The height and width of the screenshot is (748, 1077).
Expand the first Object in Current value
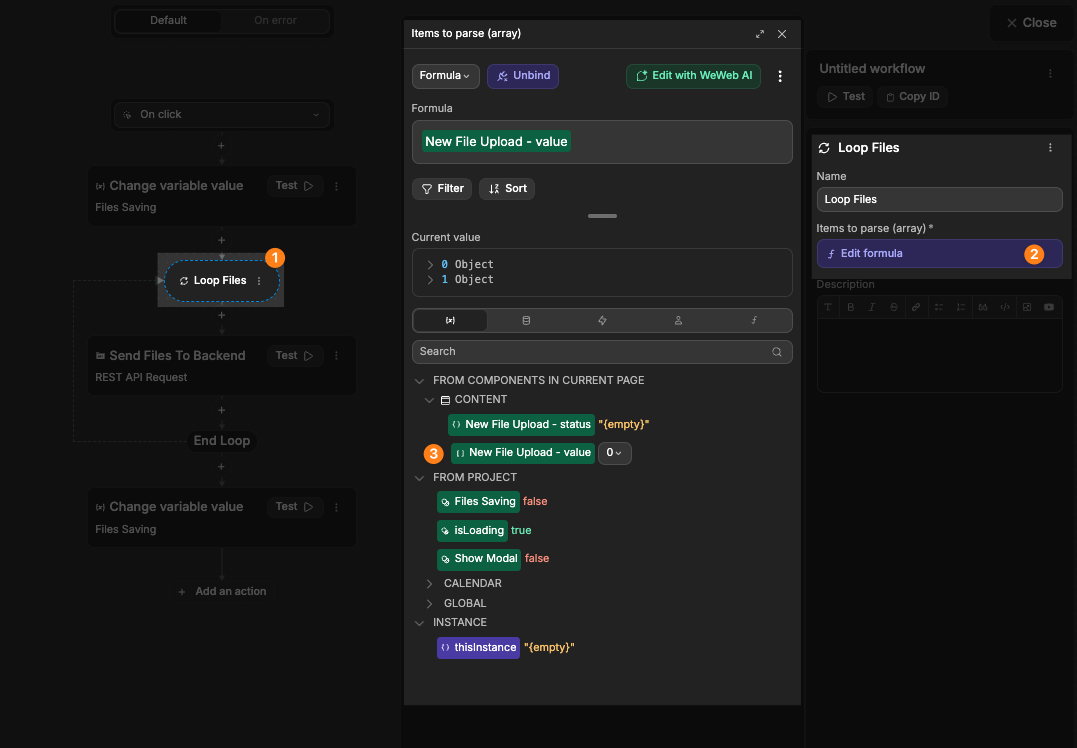[x=430, y=265]
